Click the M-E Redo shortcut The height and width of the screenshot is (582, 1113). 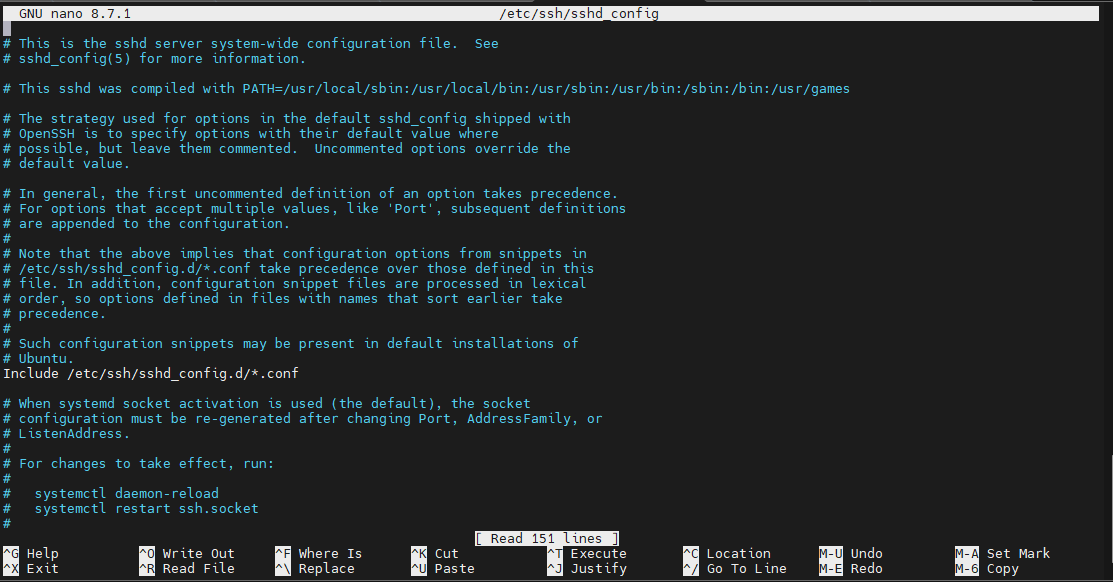pyautogui.click(x=850, y=569)
